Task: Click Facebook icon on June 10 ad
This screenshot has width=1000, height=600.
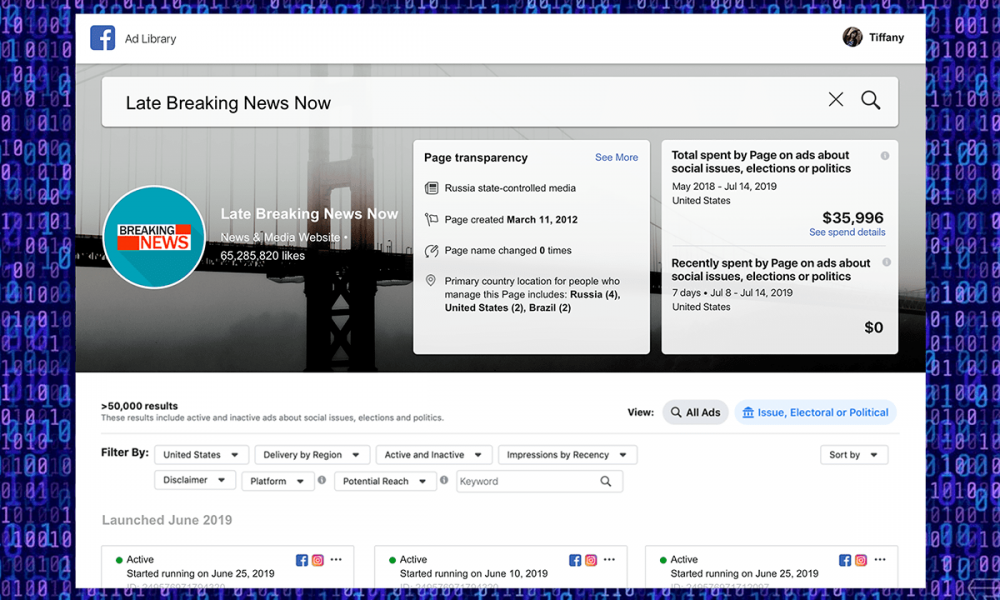Action: (575, 560)
